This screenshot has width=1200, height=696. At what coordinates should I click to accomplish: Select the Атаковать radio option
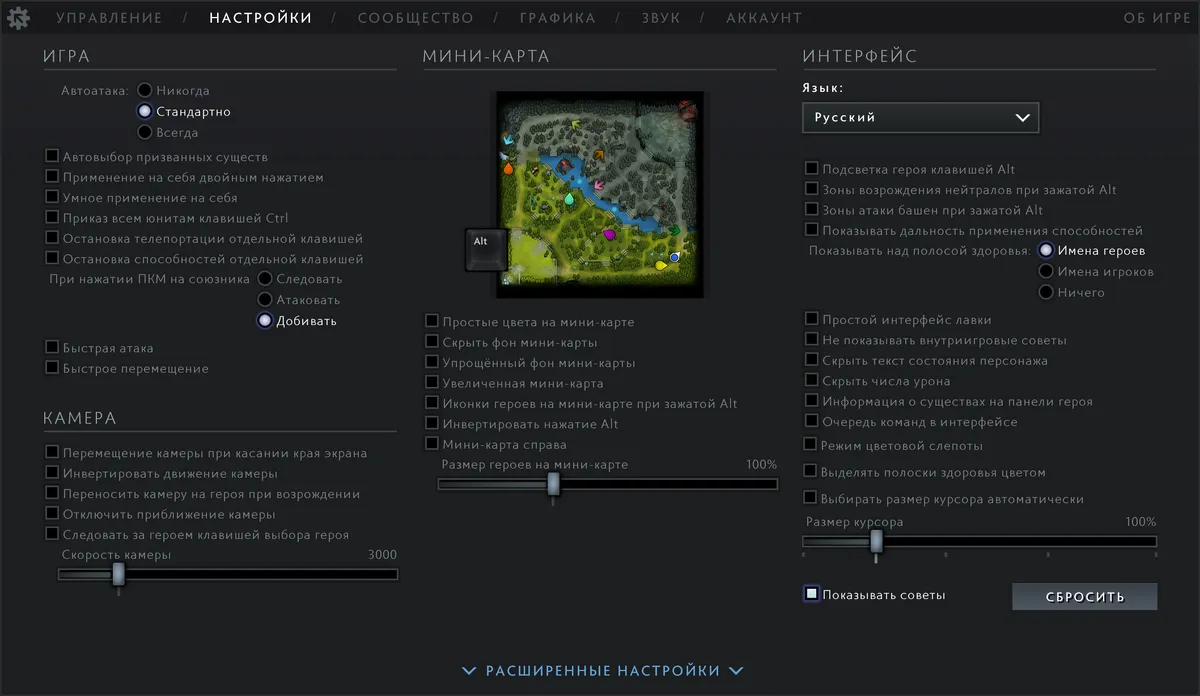click(x=265, y=299)
